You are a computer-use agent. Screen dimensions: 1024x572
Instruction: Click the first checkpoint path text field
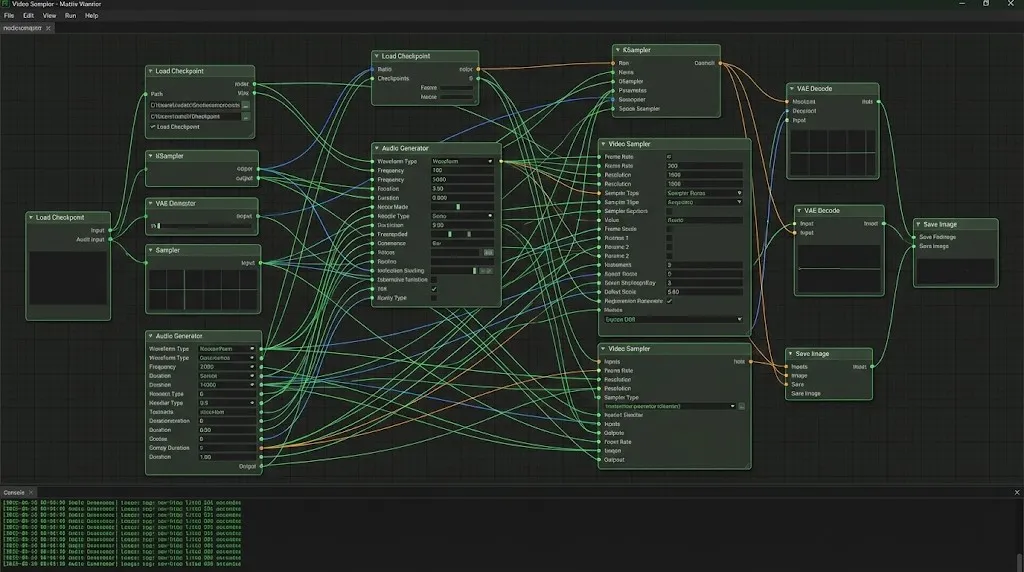(195, 105)
